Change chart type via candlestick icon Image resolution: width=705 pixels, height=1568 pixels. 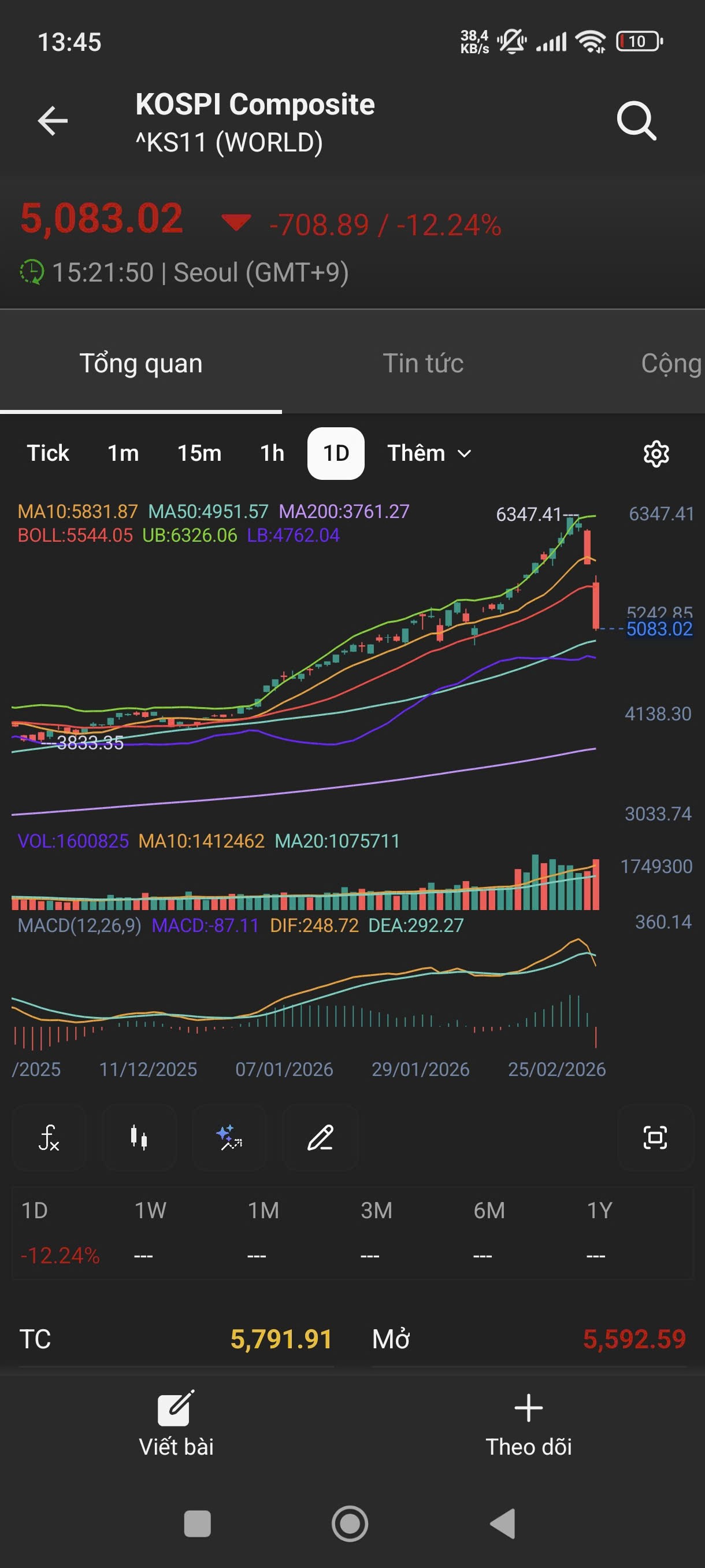tap(139, 1137)
